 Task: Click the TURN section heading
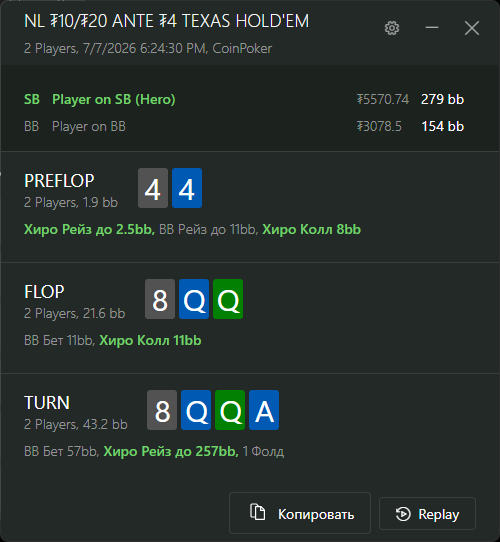click(x=47, y=403)
